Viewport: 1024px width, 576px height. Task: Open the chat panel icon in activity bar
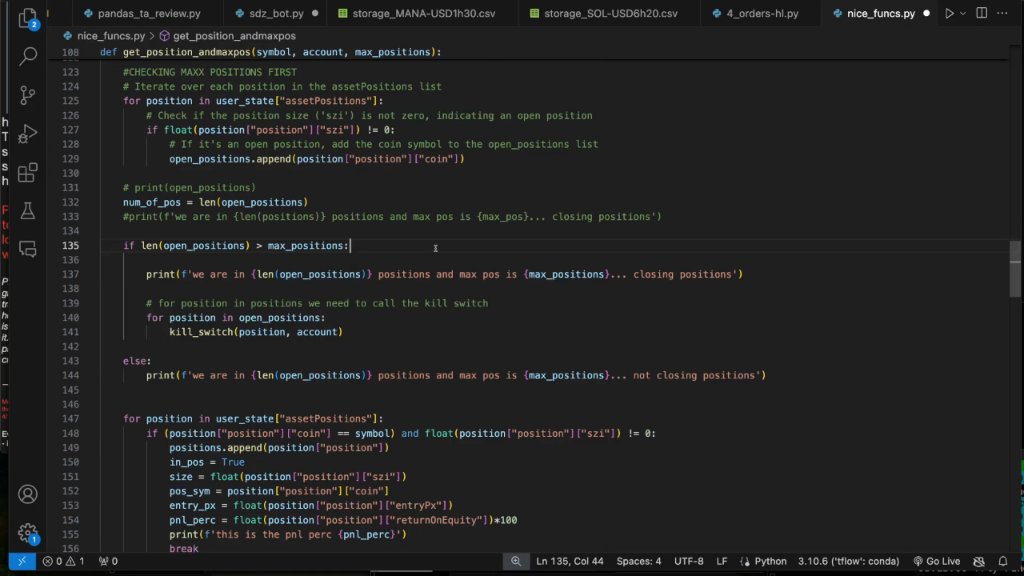click(27, 249)
